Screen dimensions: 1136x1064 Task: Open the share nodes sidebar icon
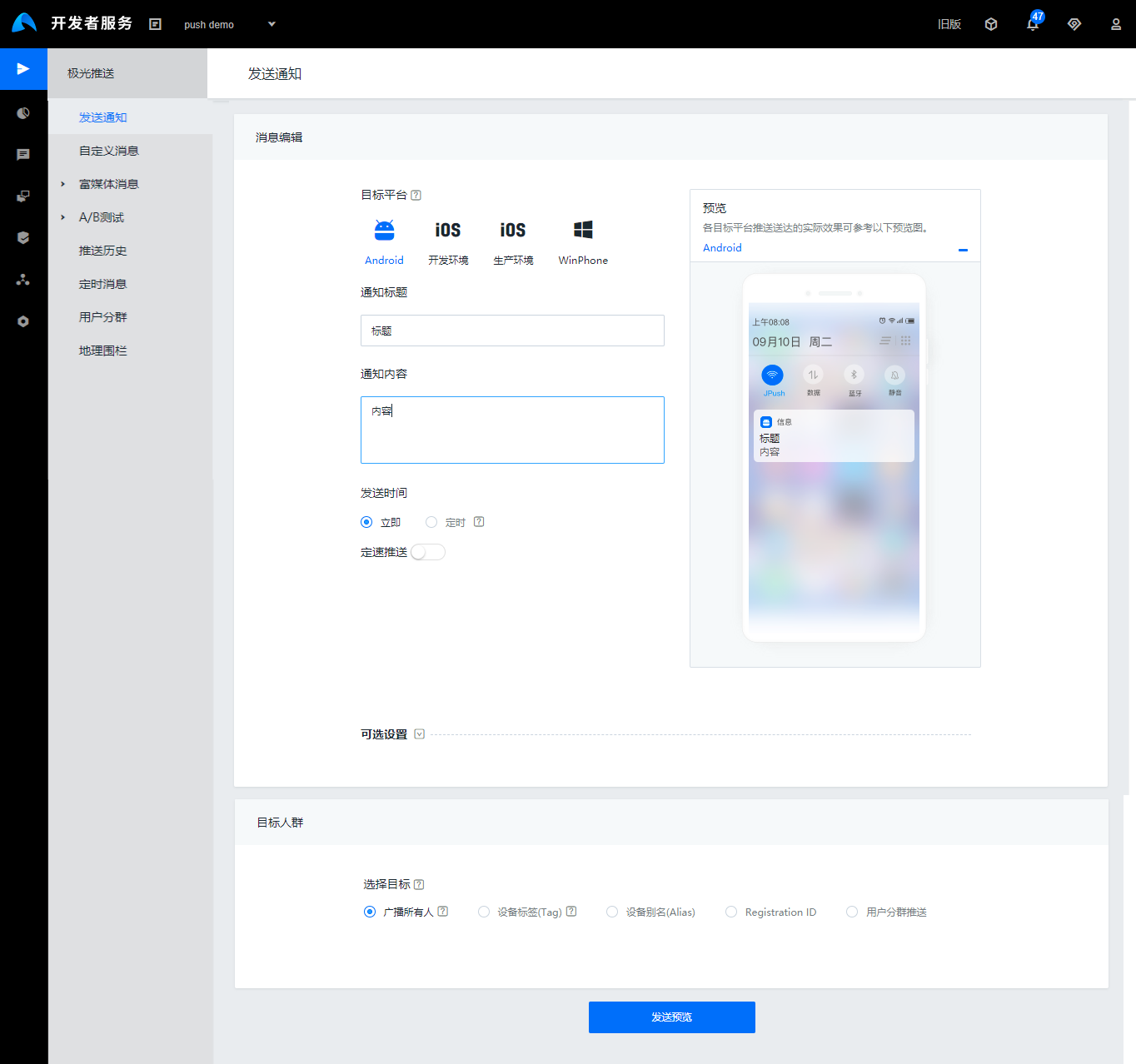coord(23,280)
